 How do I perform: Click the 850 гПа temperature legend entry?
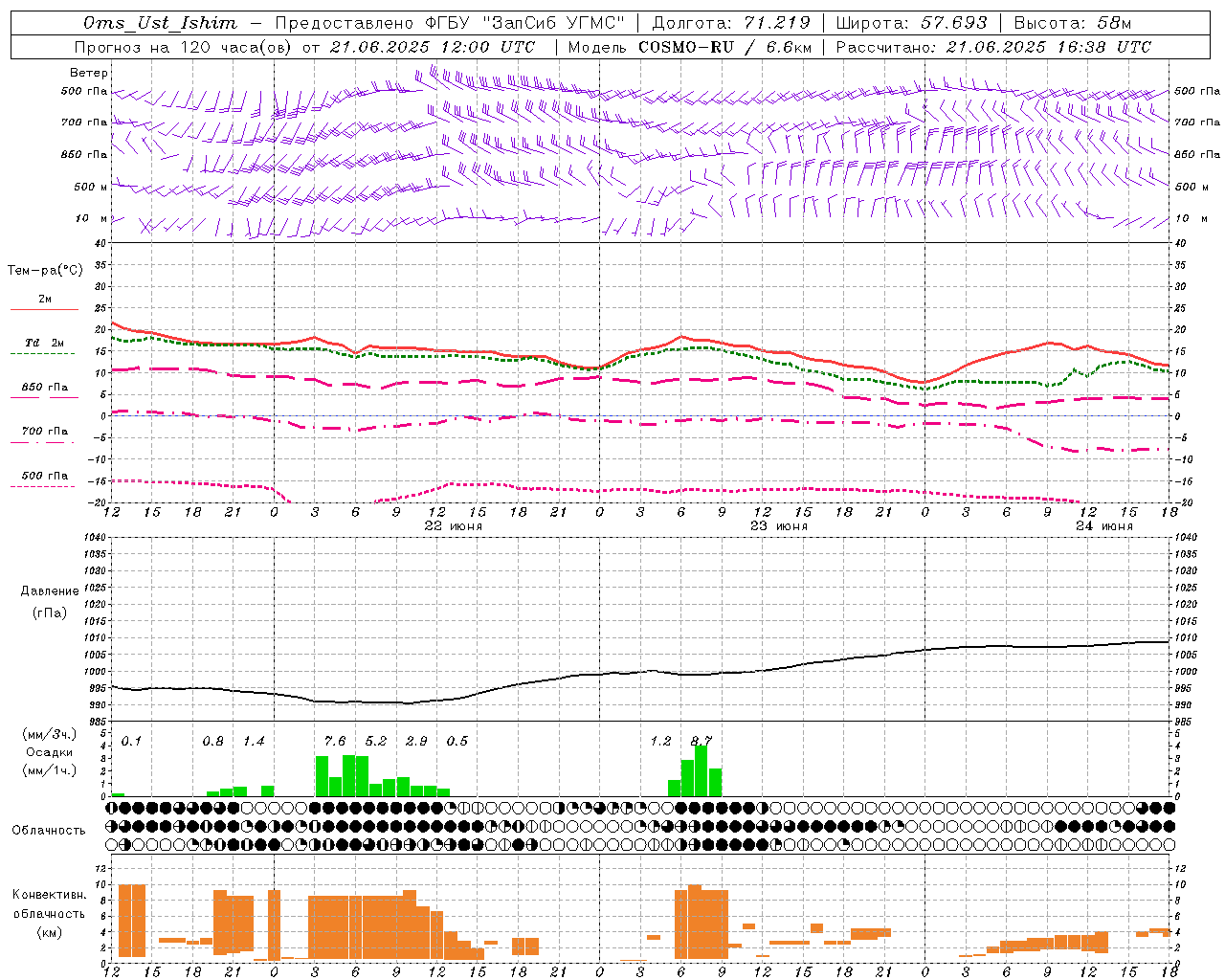tap(45, 388)
